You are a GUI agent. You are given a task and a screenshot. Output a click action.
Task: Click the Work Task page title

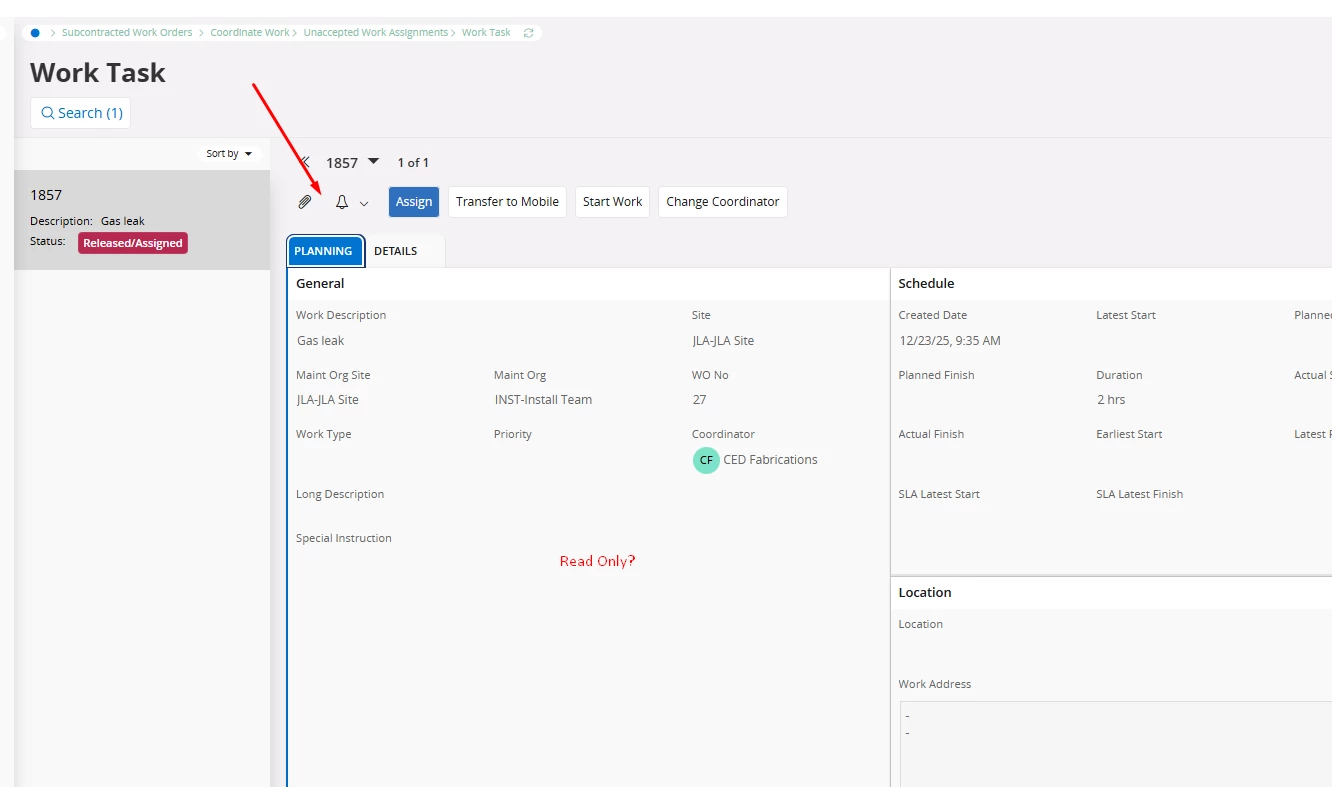tap(98, 73)
